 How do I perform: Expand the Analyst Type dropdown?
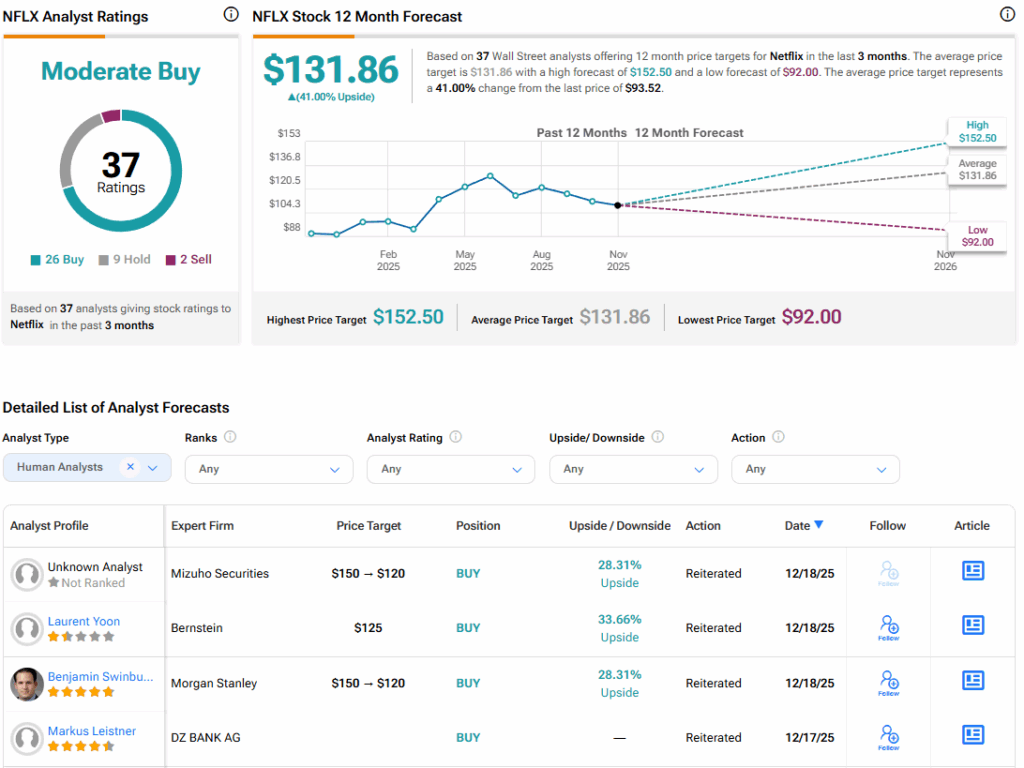click(x=153, y=468)
